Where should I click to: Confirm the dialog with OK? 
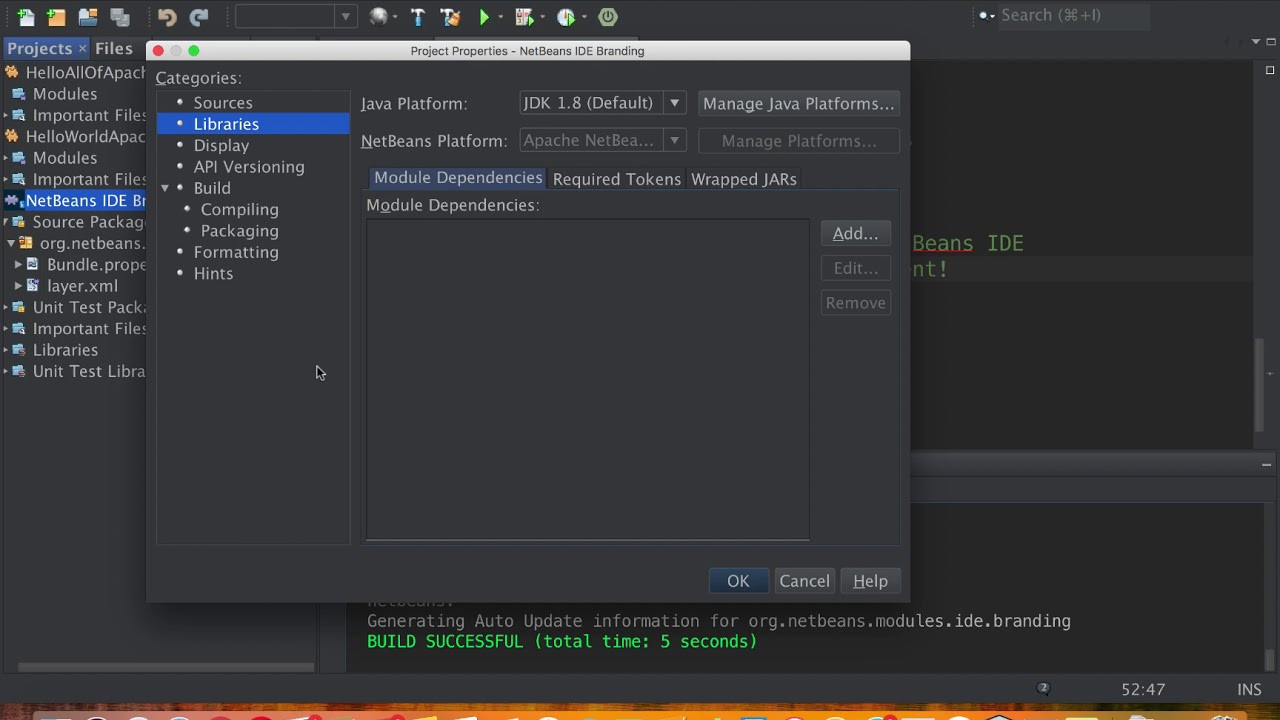pyautogui.click(x=738, y=581)
